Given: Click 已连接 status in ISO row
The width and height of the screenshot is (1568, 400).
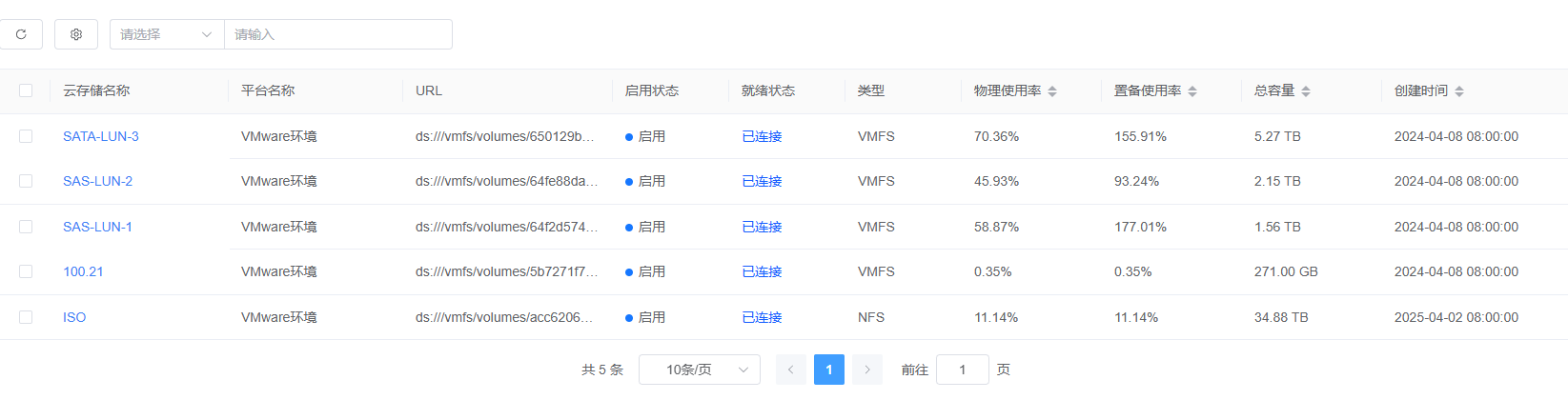Looking at the screenshot, I should point(762,317).
